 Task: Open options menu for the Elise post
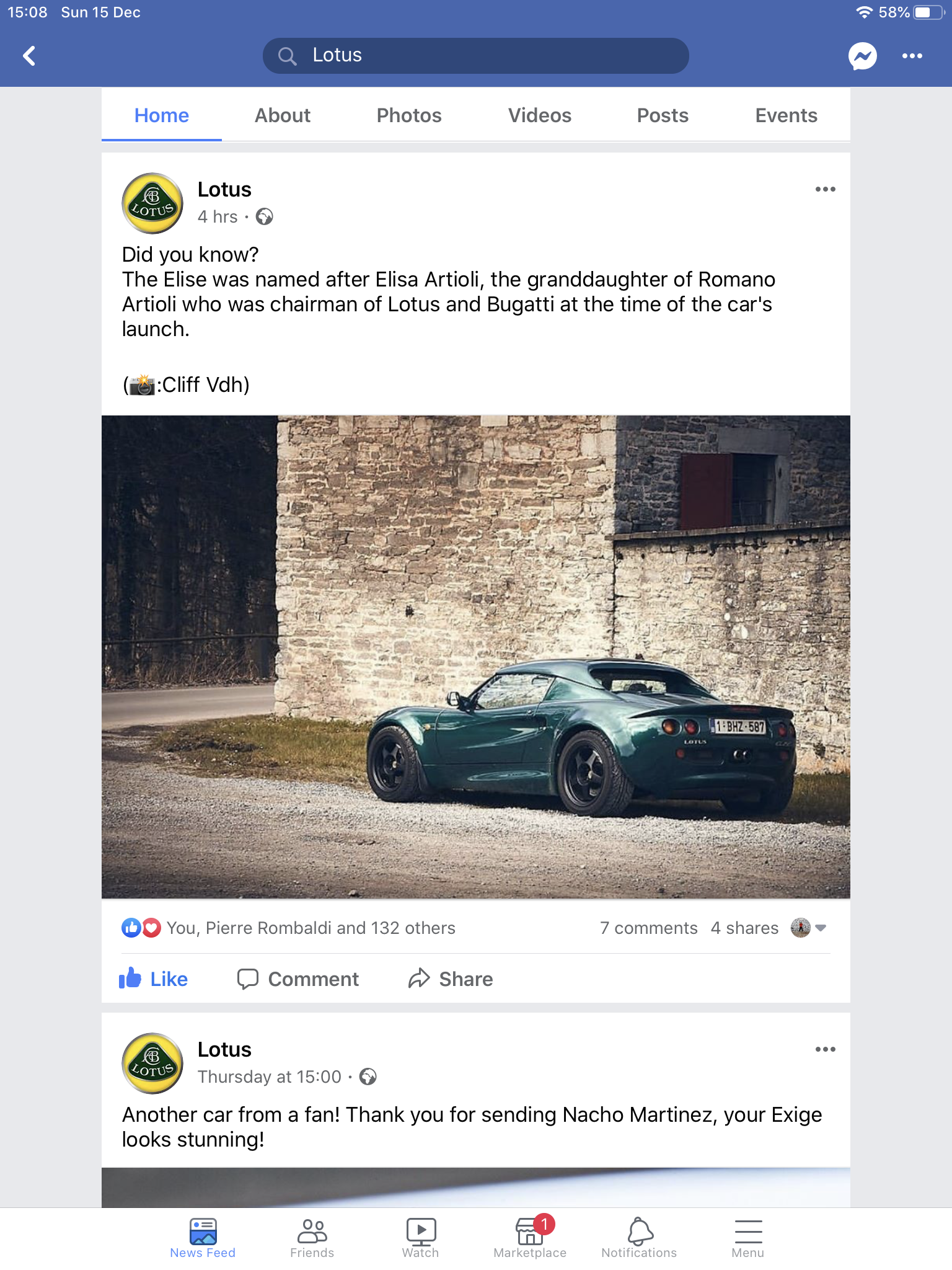(x=825, y=189)
